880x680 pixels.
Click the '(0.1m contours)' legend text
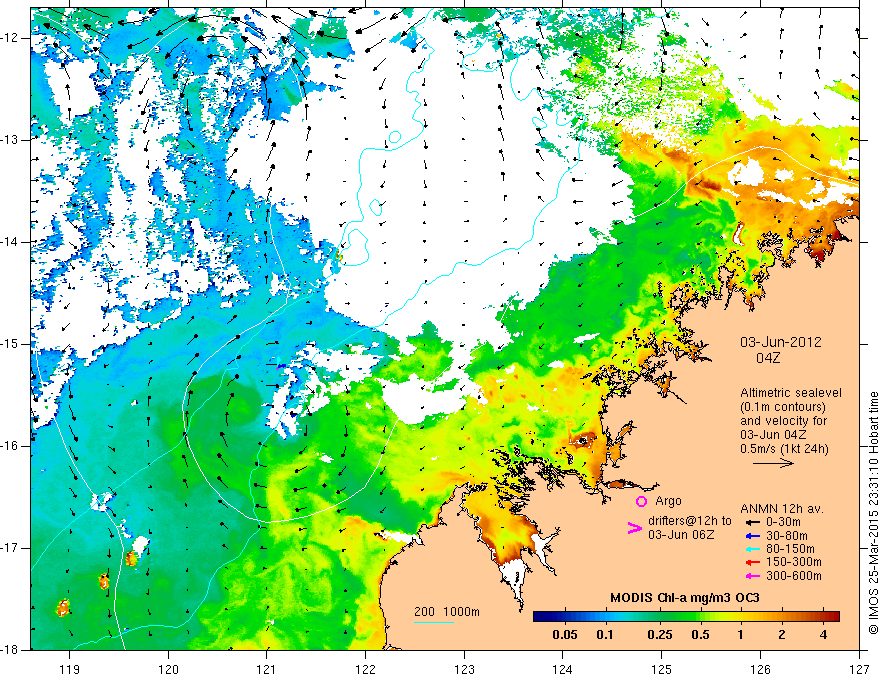point(784,407)
